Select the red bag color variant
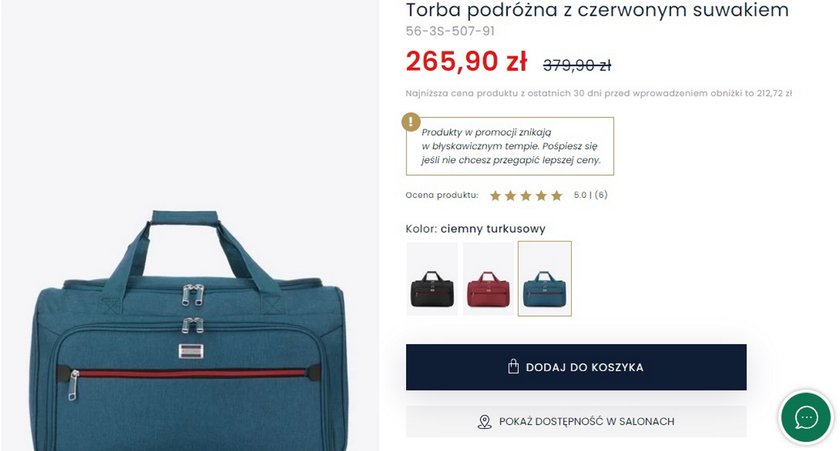The image size is (840, 451). pyautogui.click(x=489, y=279)
